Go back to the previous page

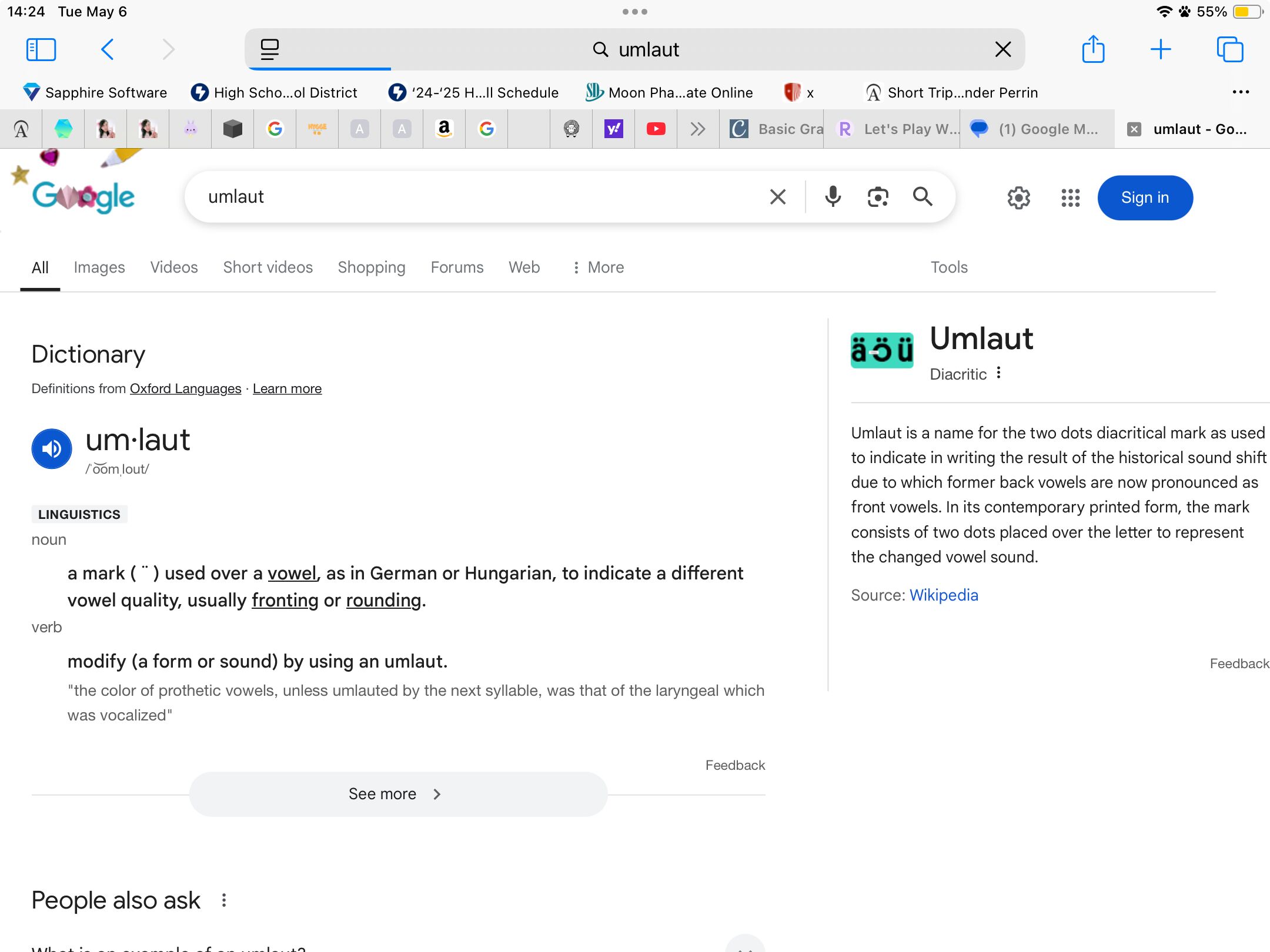(x=107, y=49)
